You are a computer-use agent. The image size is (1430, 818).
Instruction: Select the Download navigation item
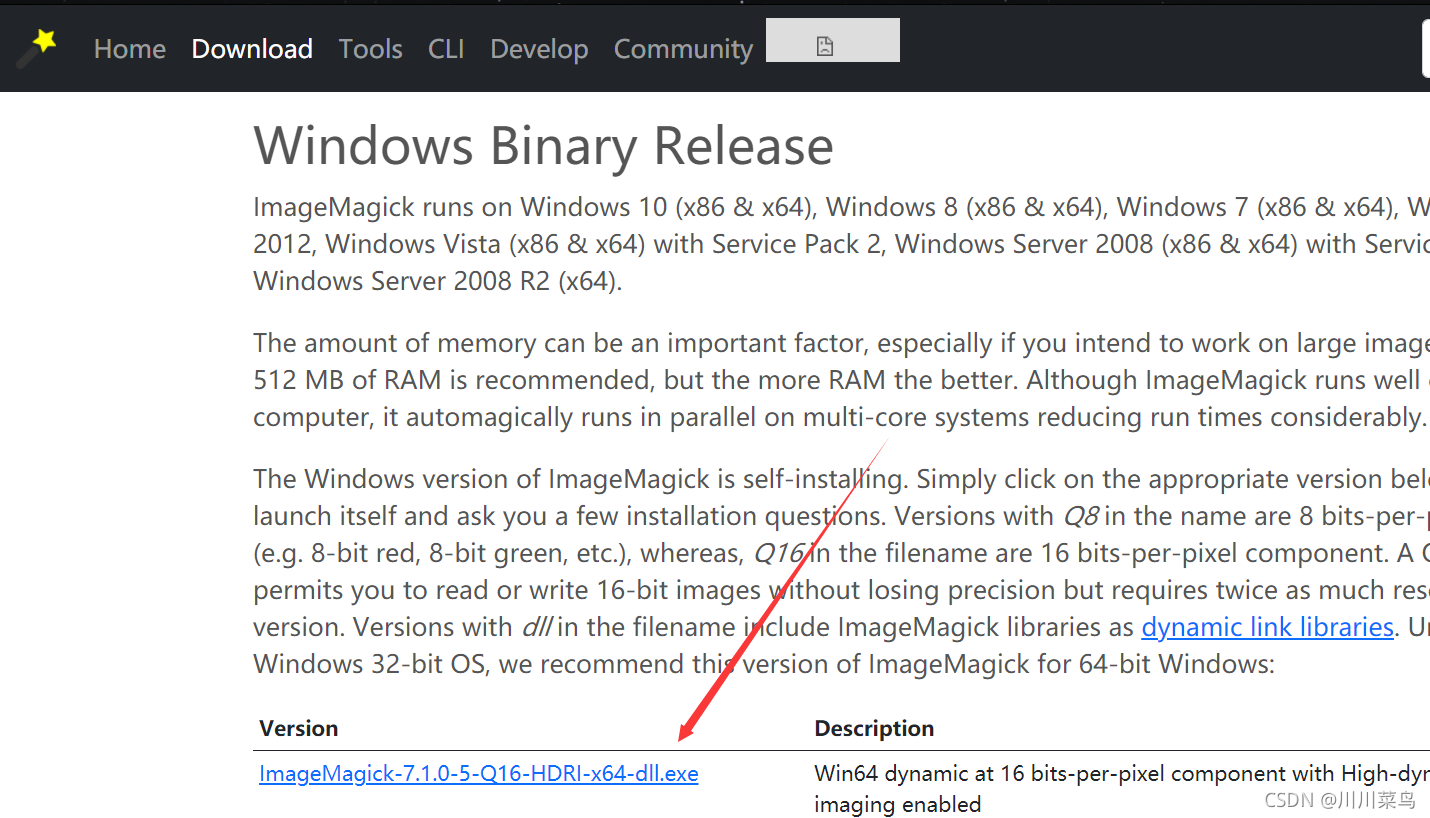click(252, 49)
